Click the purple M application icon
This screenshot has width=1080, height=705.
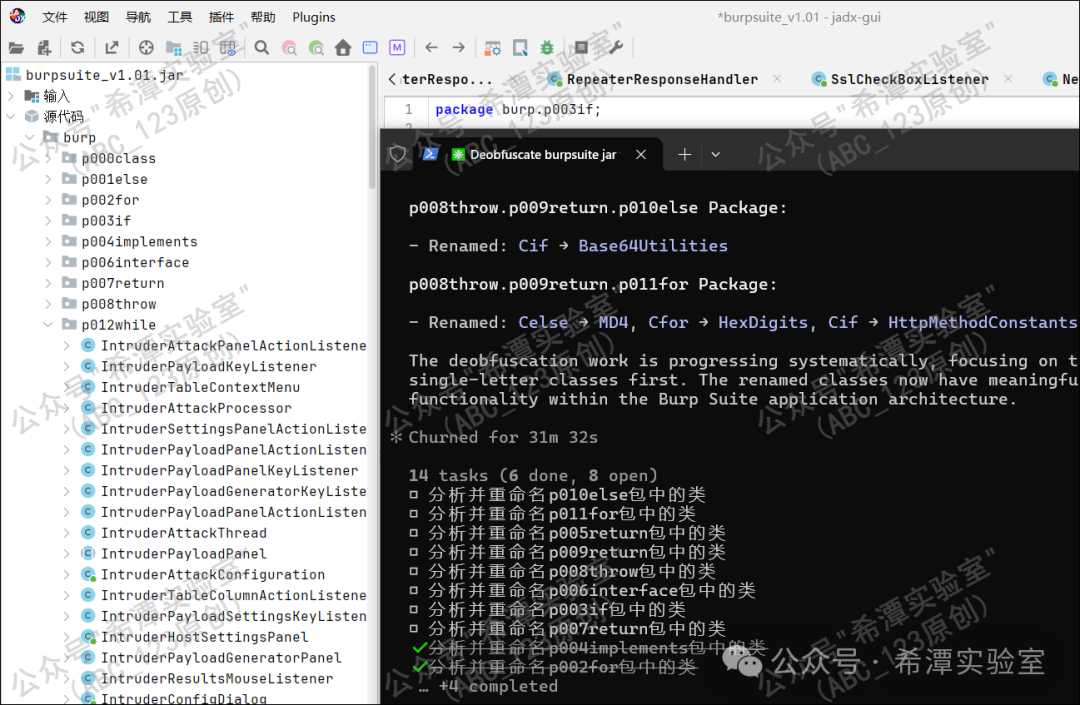click(x=397, y=48)
